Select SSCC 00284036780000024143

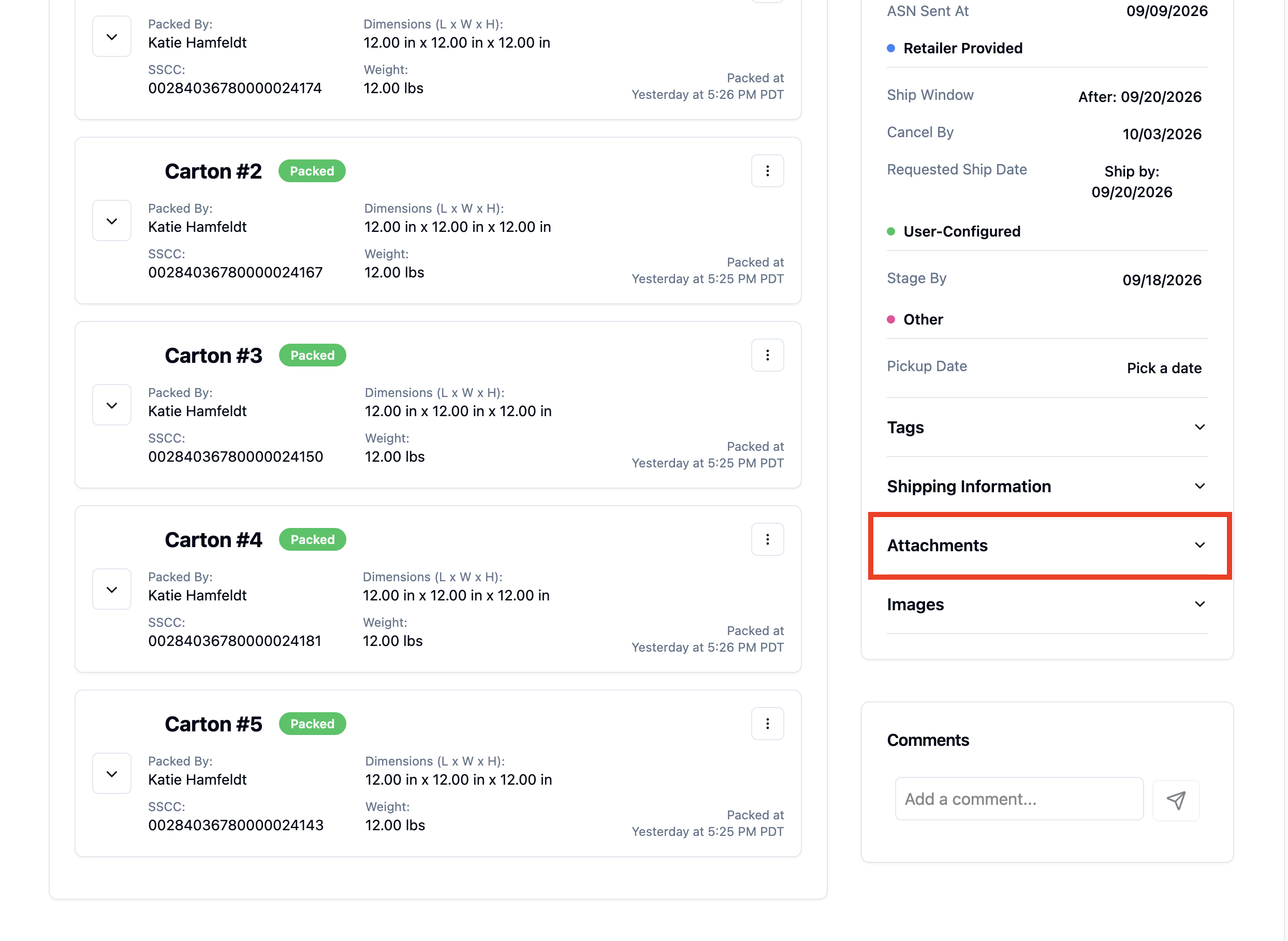click(x=236, y=825)
